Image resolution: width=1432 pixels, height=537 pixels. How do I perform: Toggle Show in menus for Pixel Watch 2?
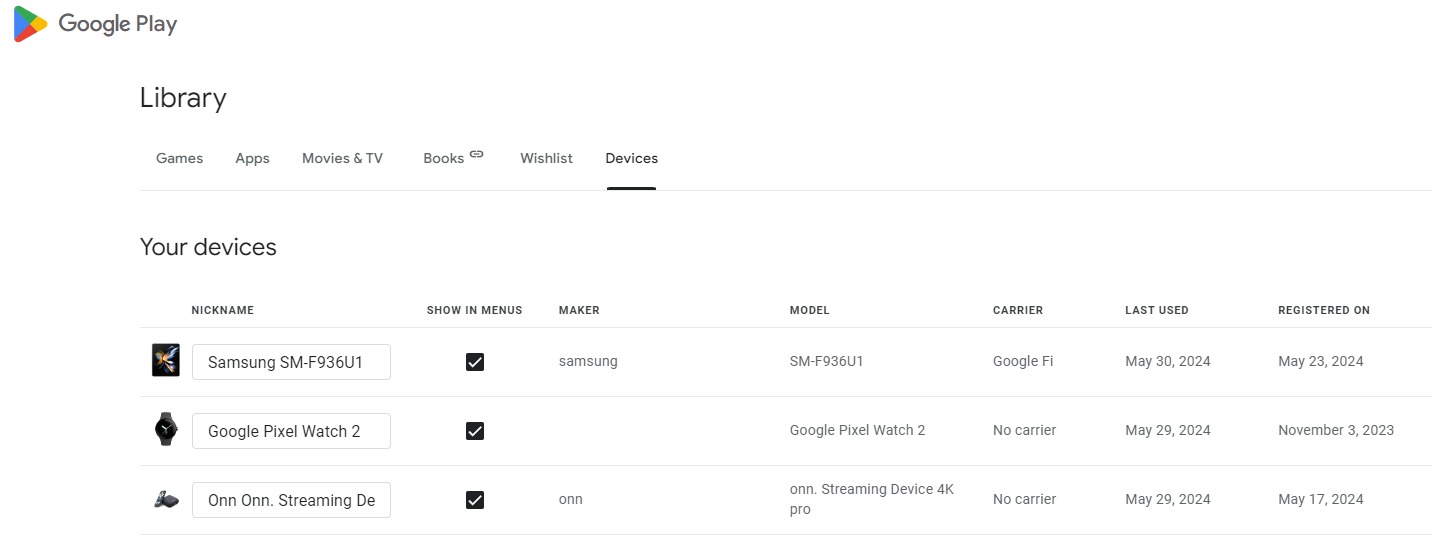point(475,431)
